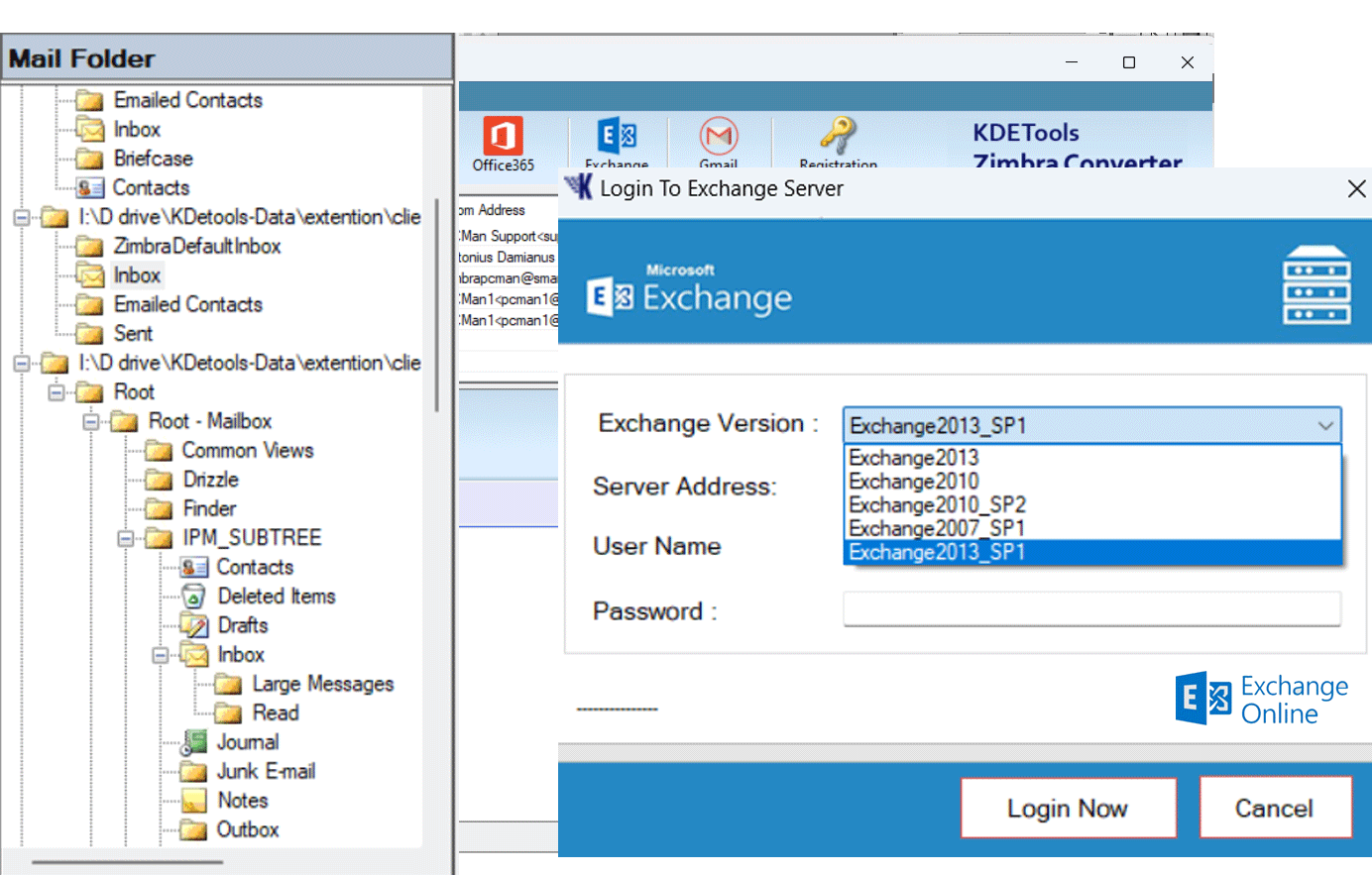Click the Exchange Online logo

(x=1261, y=700)
